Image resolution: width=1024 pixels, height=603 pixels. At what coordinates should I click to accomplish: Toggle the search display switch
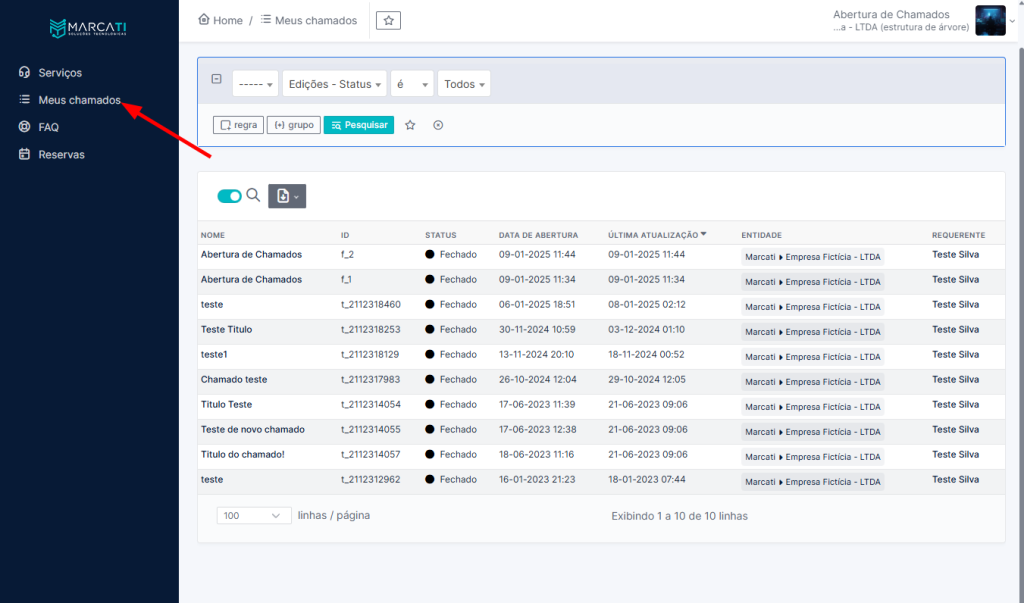point(229,196)
